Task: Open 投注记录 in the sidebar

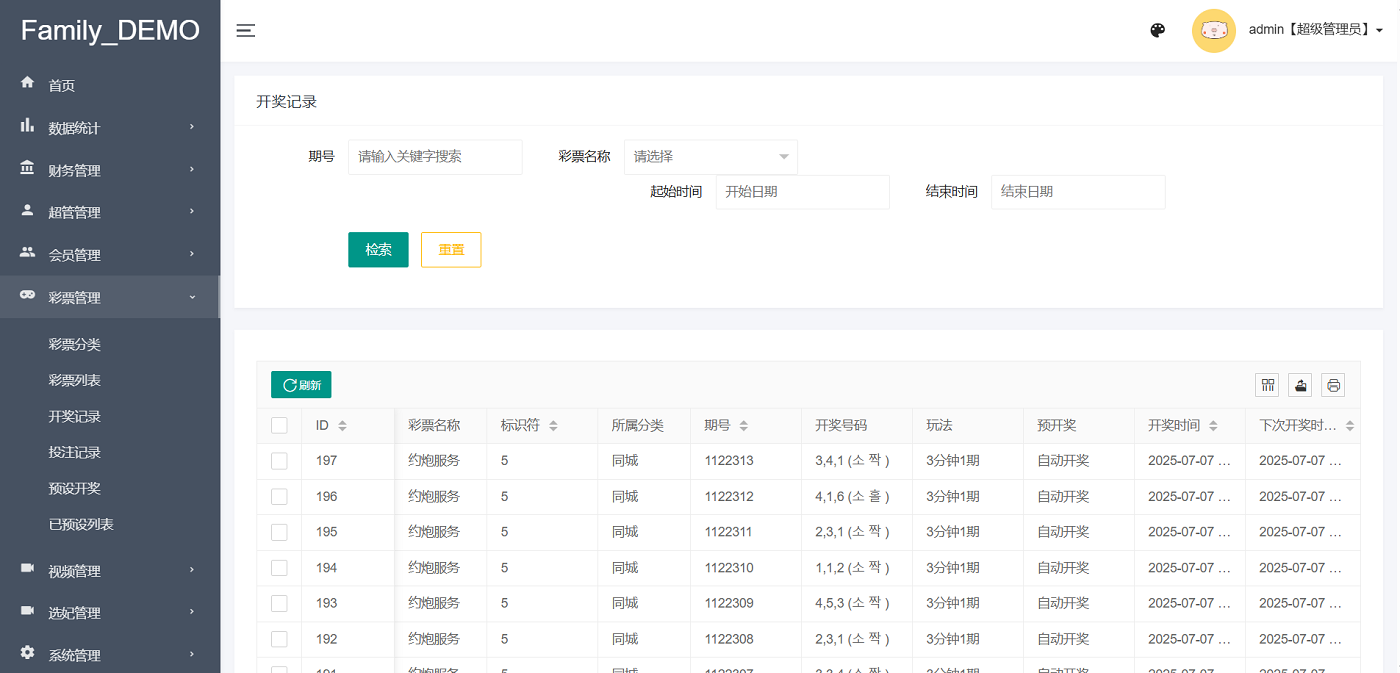Action: pyautogui.click(x=75, y=452)
